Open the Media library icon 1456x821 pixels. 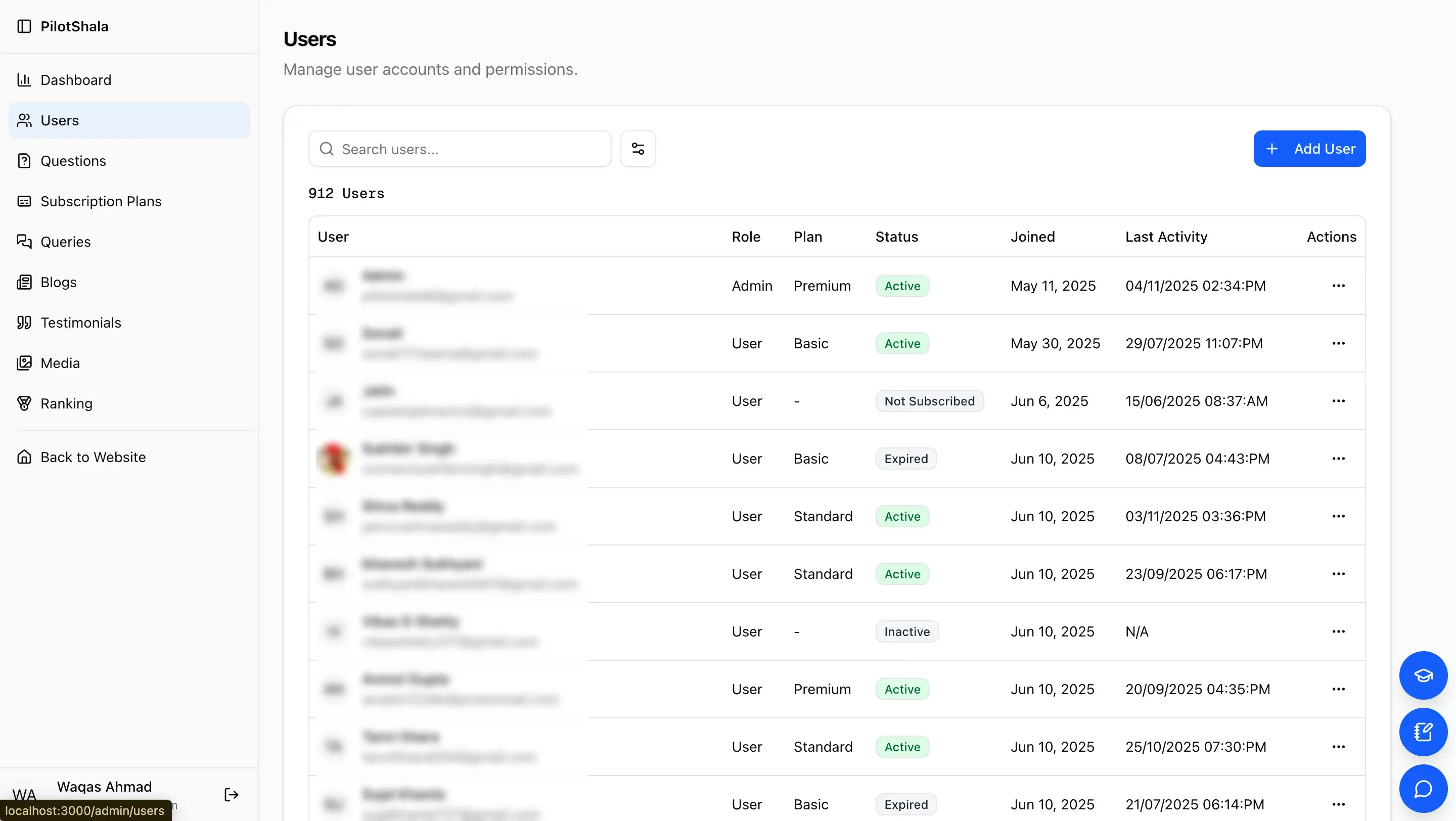tap(24, 363)
